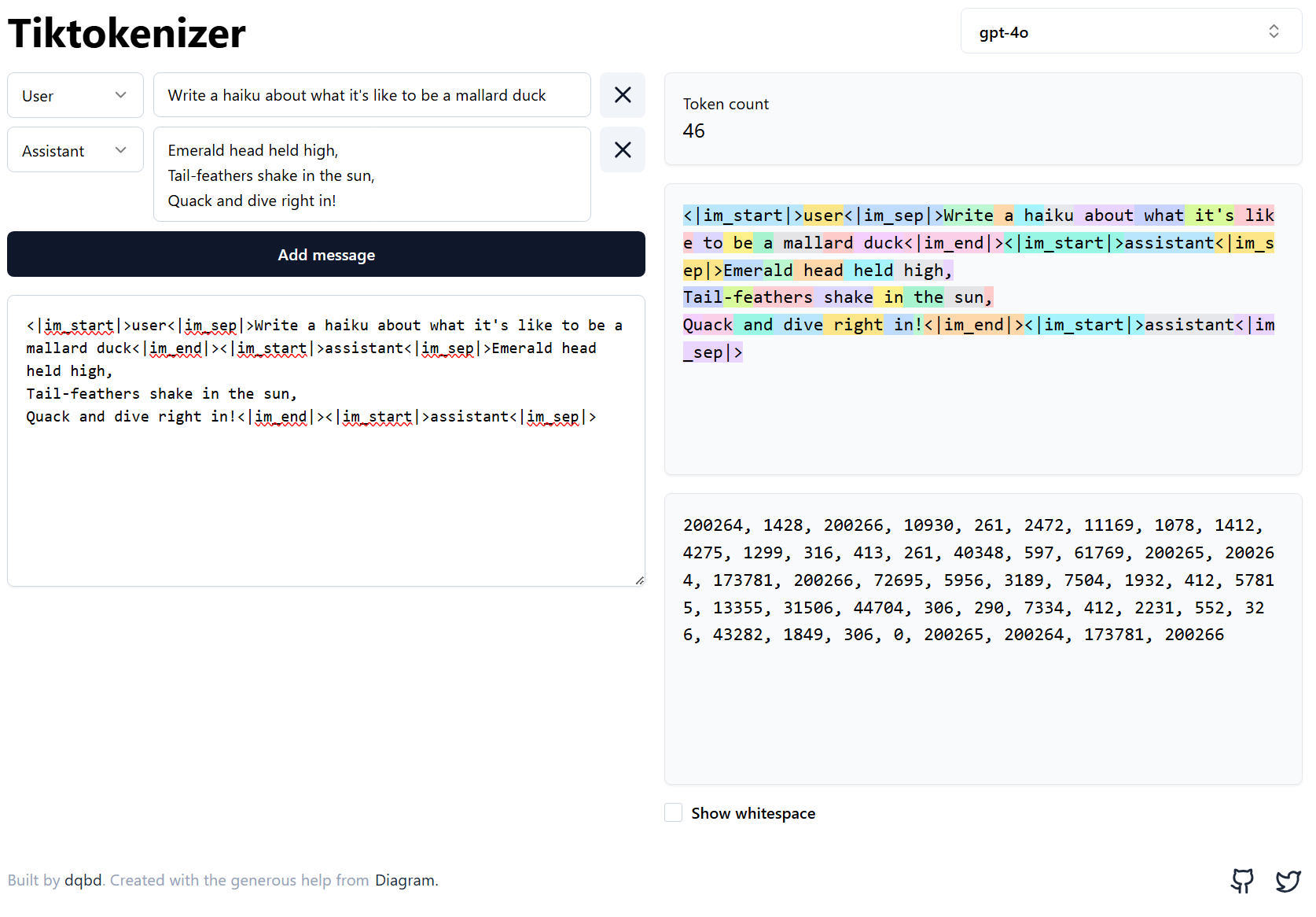Click the Add message button
1316x917 pixels.
(326, 254)
